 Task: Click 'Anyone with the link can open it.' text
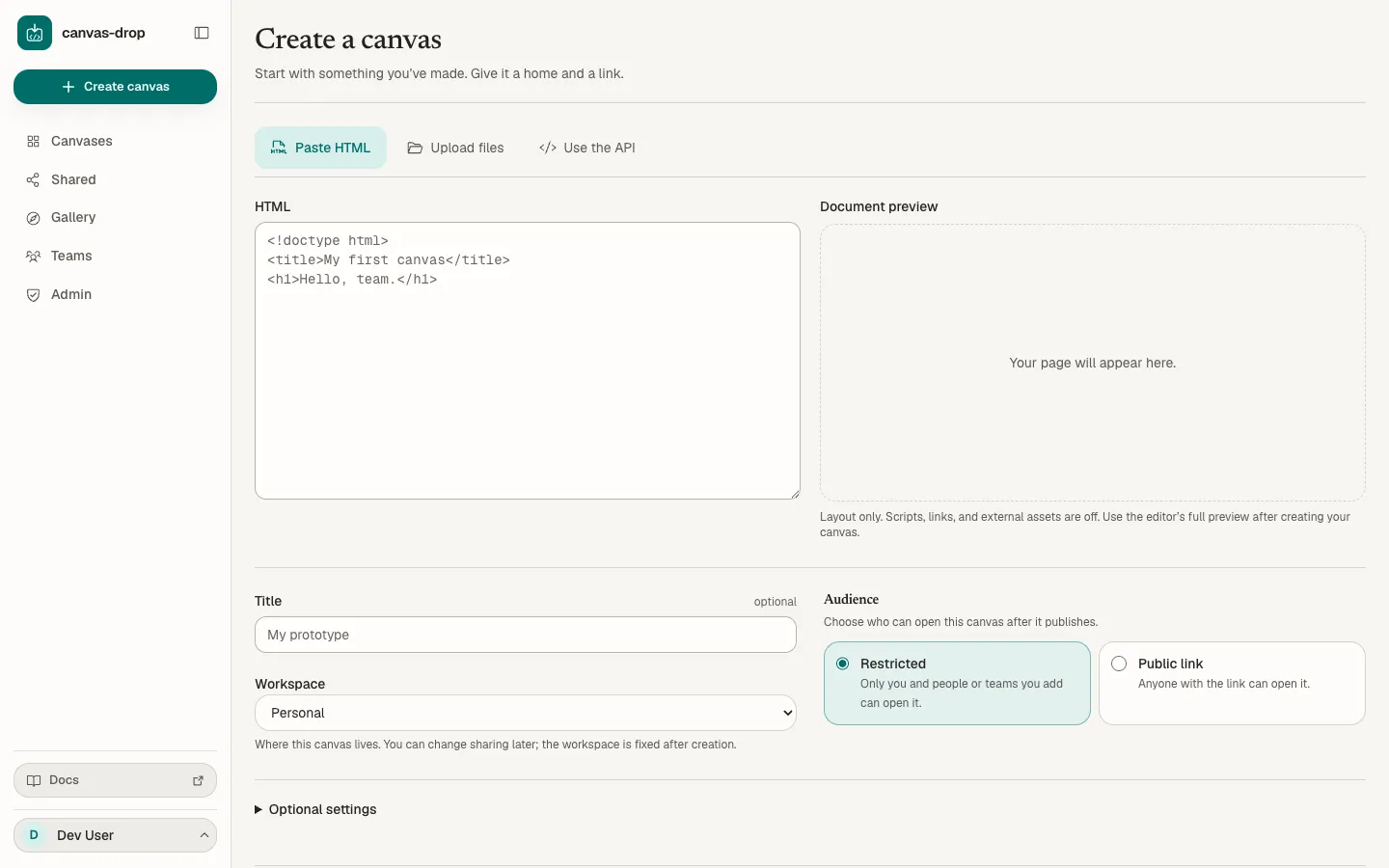(1224, 684)
